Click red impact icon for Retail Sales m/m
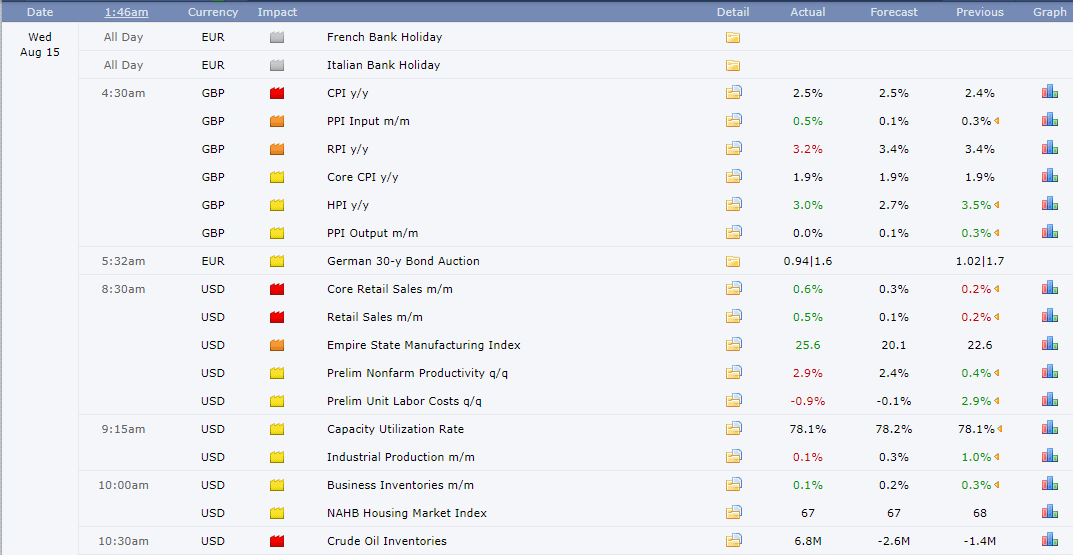 [277, 317]
